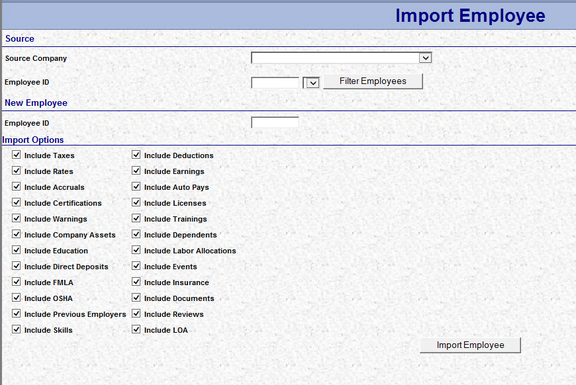This screenshot has height=385, width=576.
Task: Disable Include Accruals option
Action: tap(16, 186)
